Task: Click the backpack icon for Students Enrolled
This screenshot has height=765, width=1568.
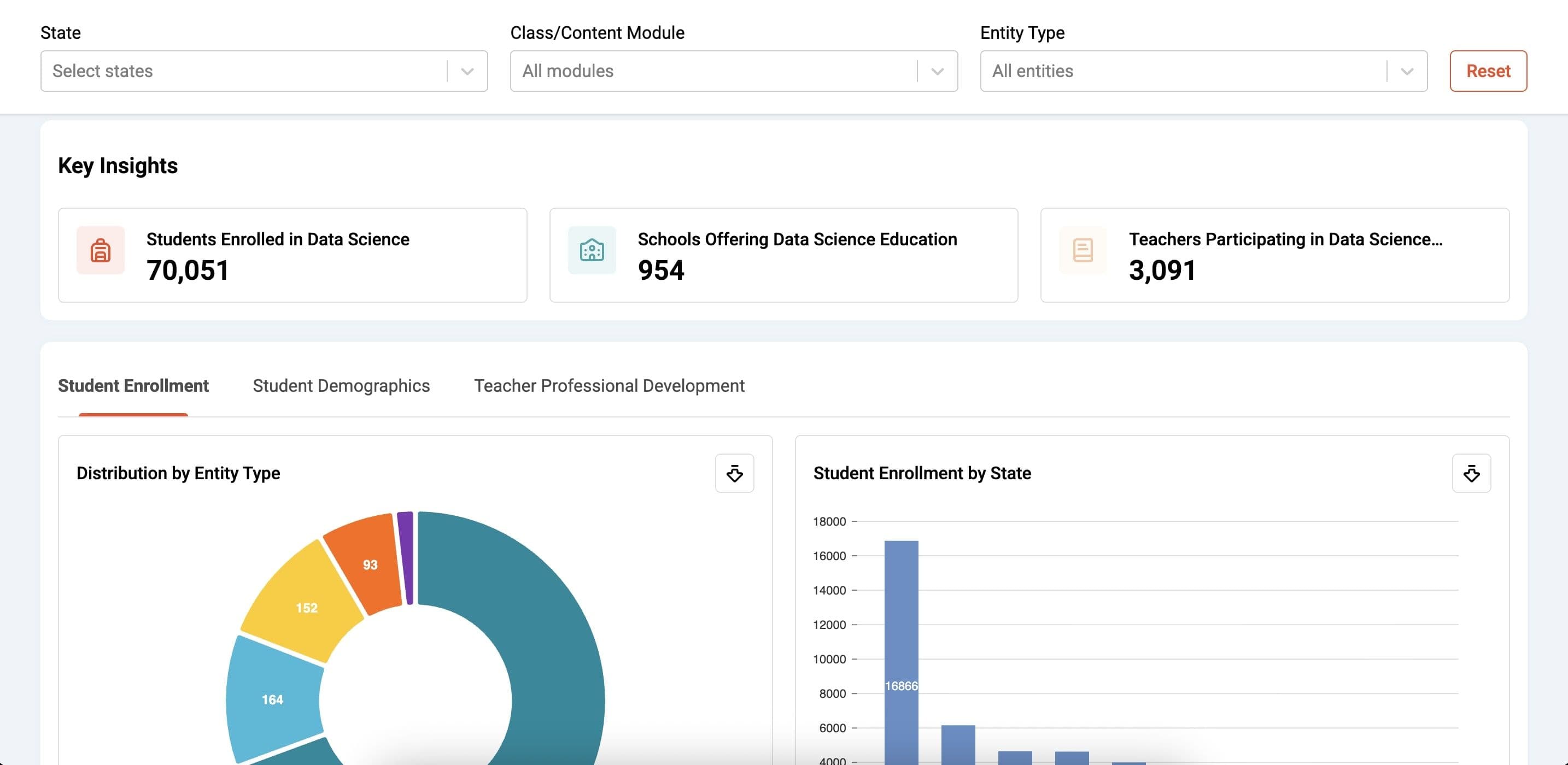Action: pos(101,250)
